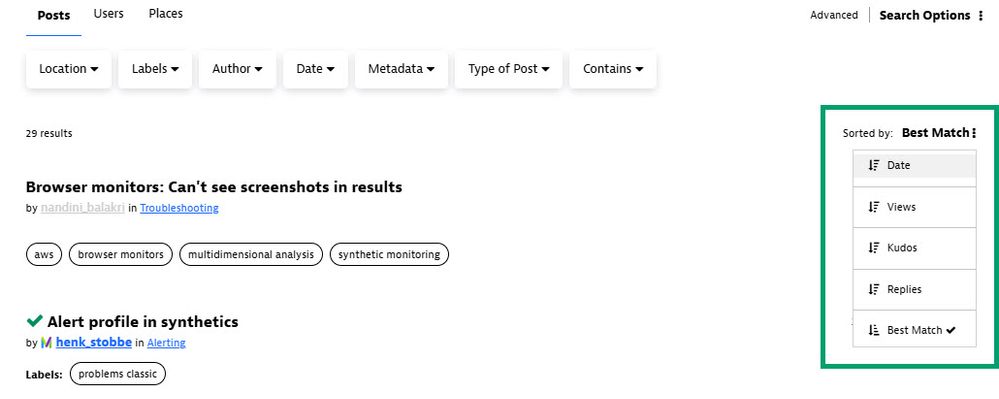The height and width of the screenshot is (399, 999).
Task: Expand the Type of Post dropdown
Action: 508,69
